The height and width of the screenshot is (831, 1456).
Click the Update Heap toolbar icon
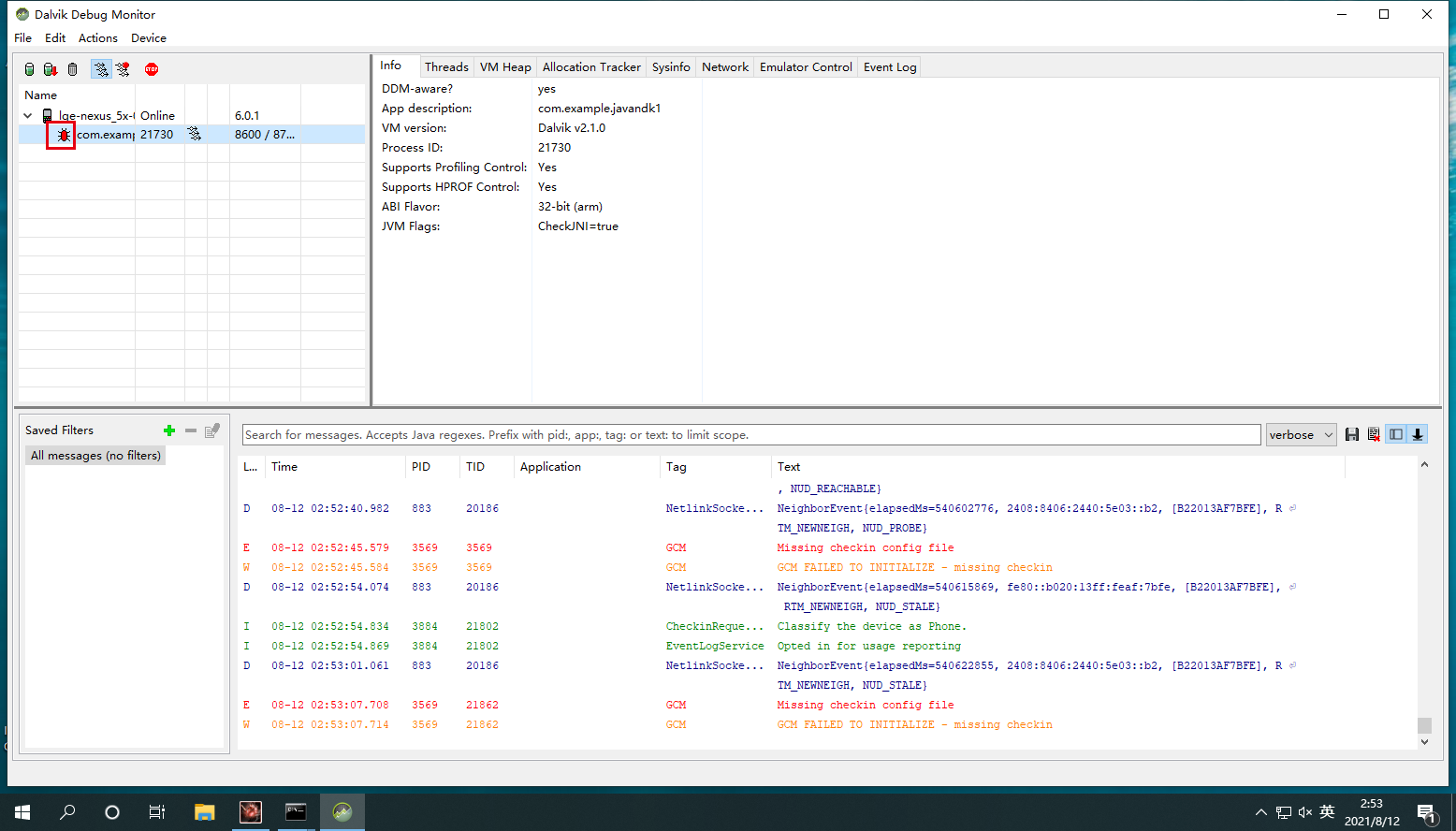click(x=29, y=69)
